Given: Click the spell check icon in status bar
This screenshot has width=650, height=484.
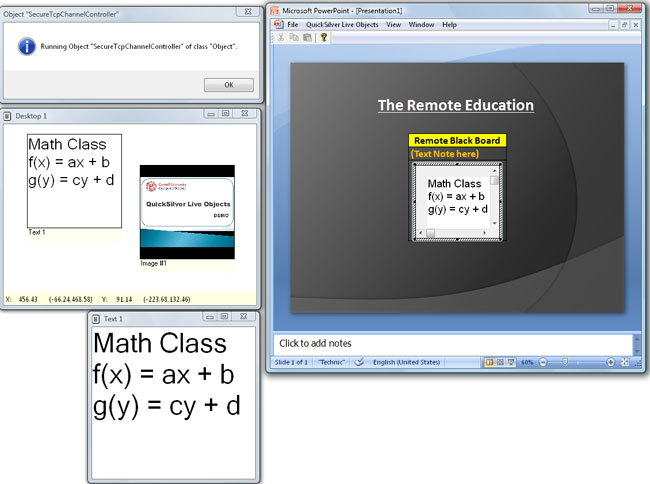Looking at the screenshot, I should click(358, 363).
